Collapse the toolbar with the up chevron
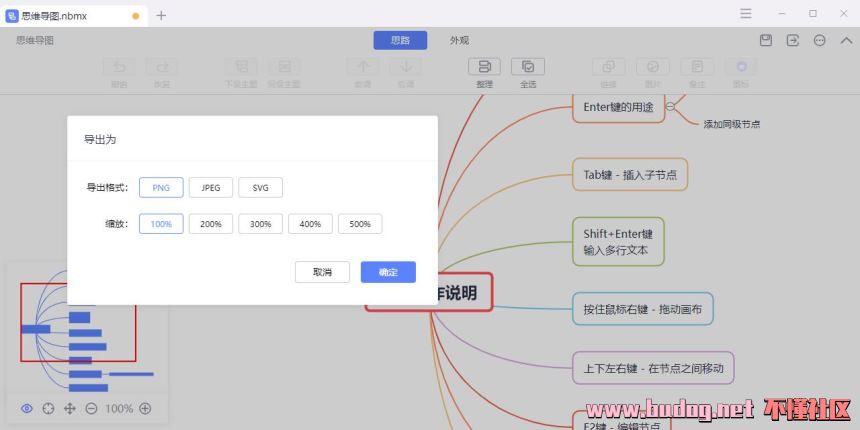860x430 pixels. point(846,41)
